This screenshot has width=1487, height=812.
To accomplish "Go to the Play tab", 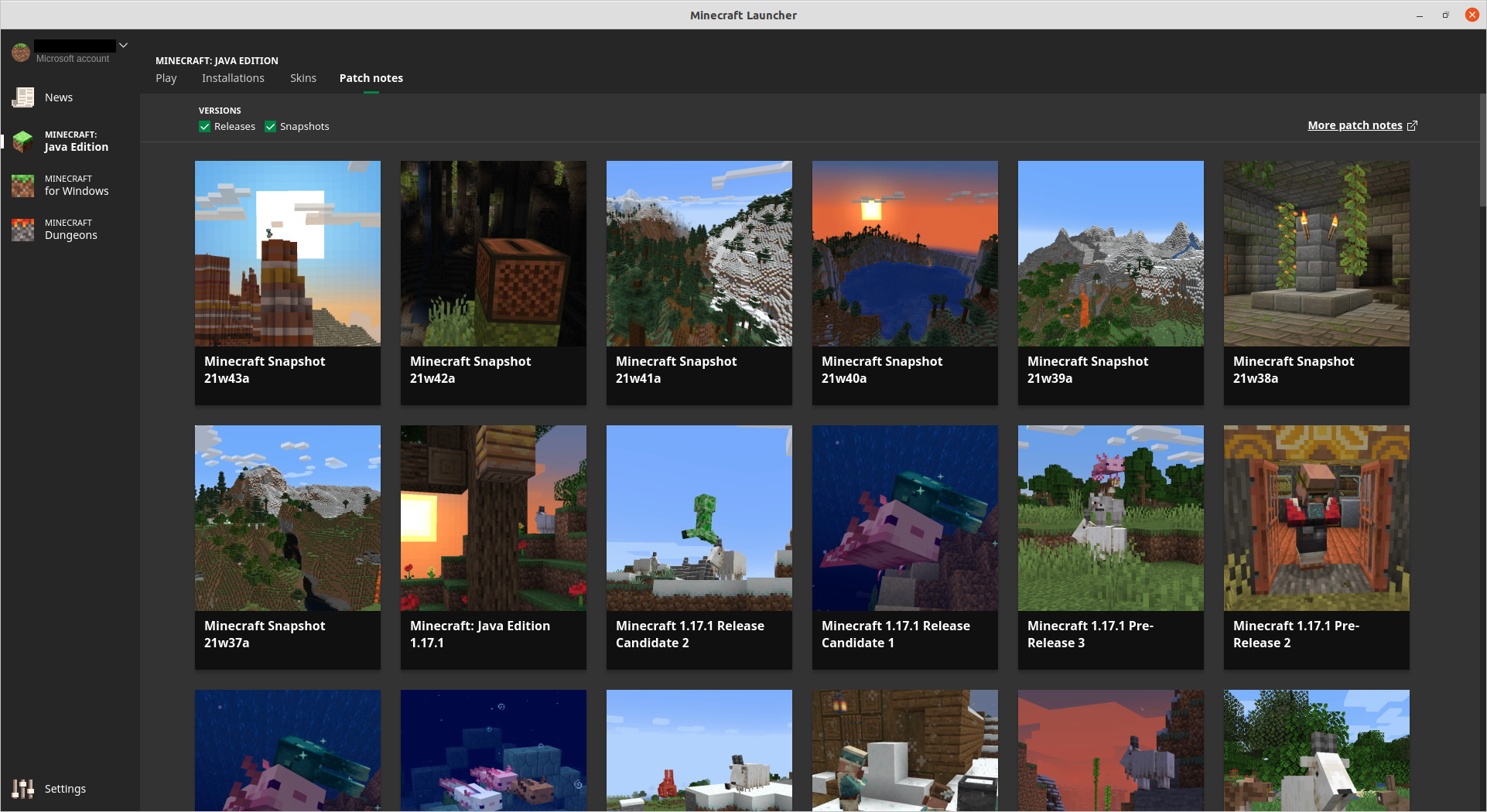I will click(x=166, y=78).
